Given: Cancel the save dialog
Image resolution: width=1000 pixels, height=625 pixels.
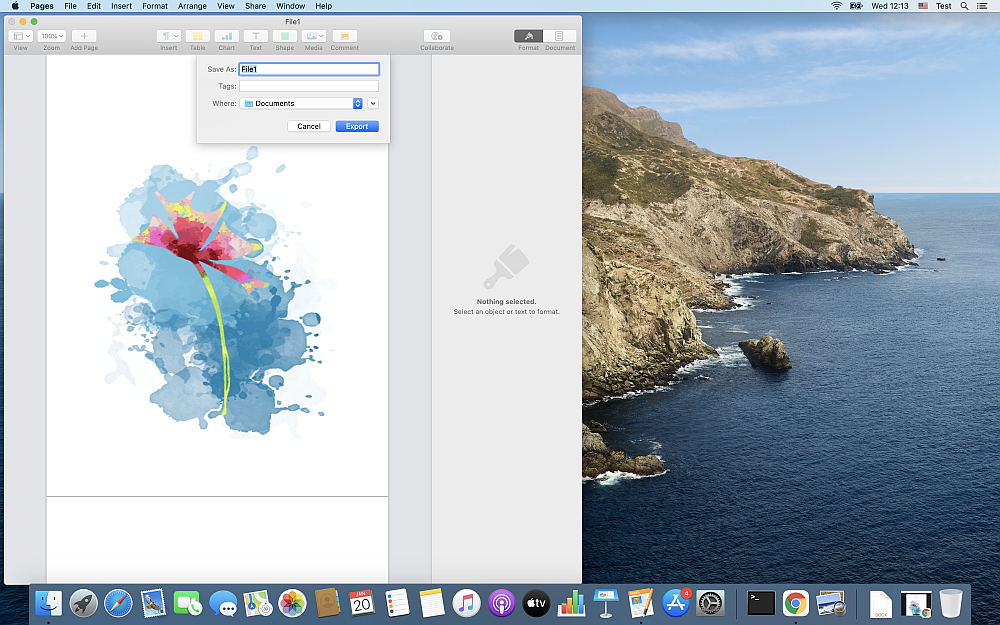Looking at the screenshot, I should (309, 126).
